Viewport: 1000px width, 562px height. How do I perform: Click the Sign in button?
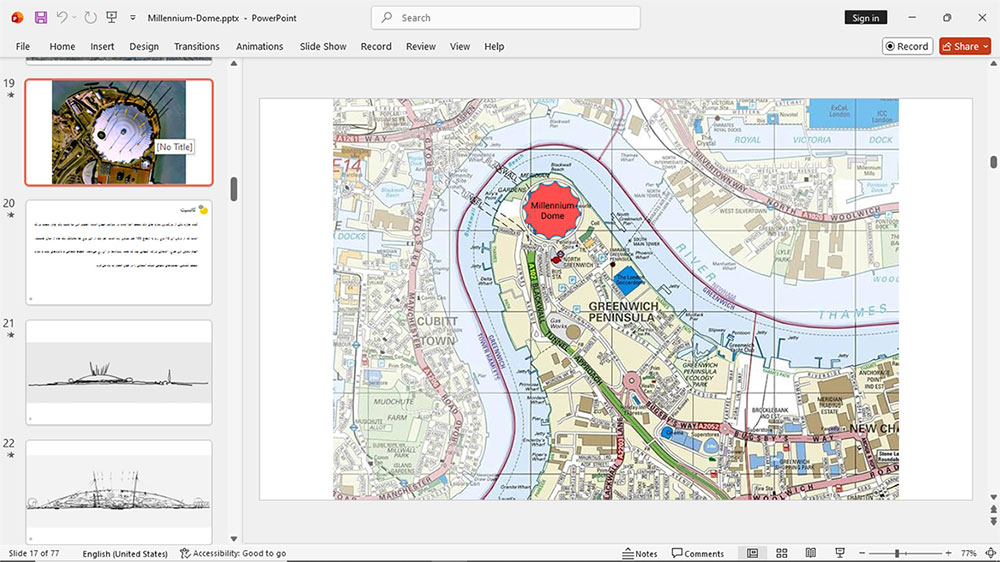coord(865,18)
